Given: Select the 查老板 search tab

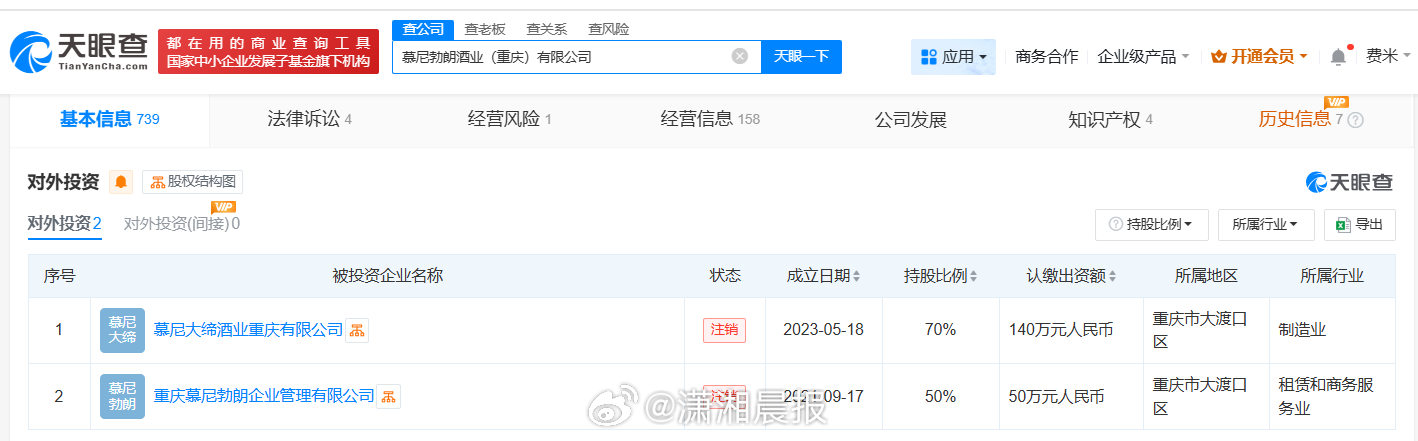Looking at the screenshot, I should point(486,29).
